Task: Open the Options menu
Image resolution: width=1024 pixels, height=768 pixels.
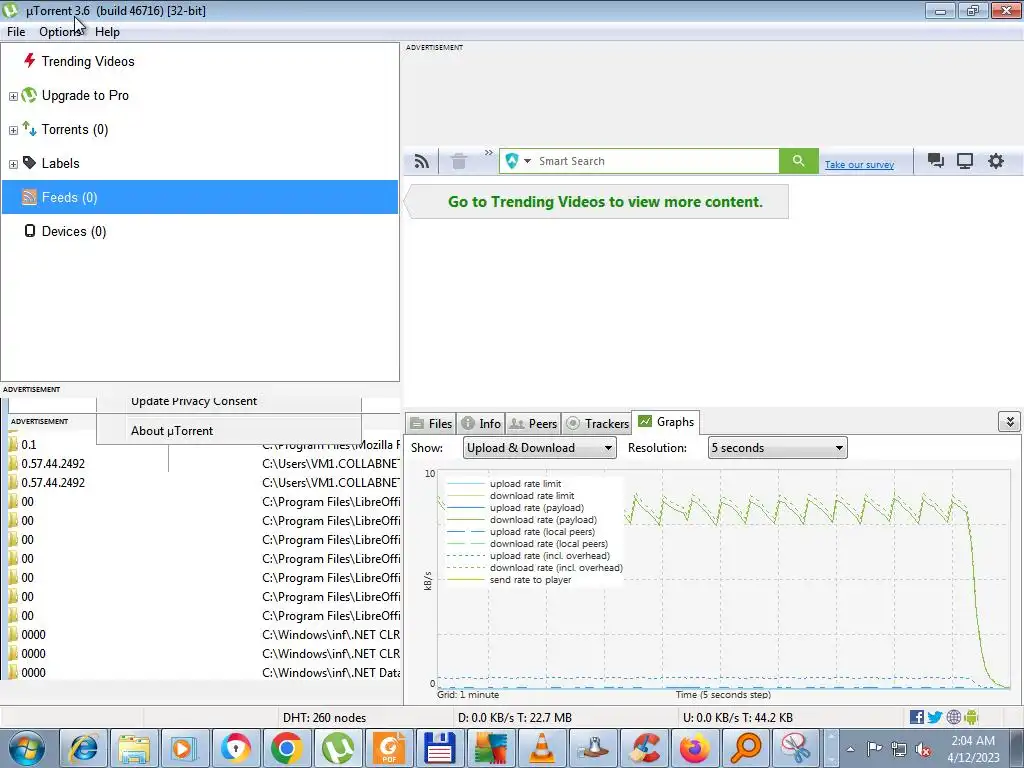Action: [60, 32]
